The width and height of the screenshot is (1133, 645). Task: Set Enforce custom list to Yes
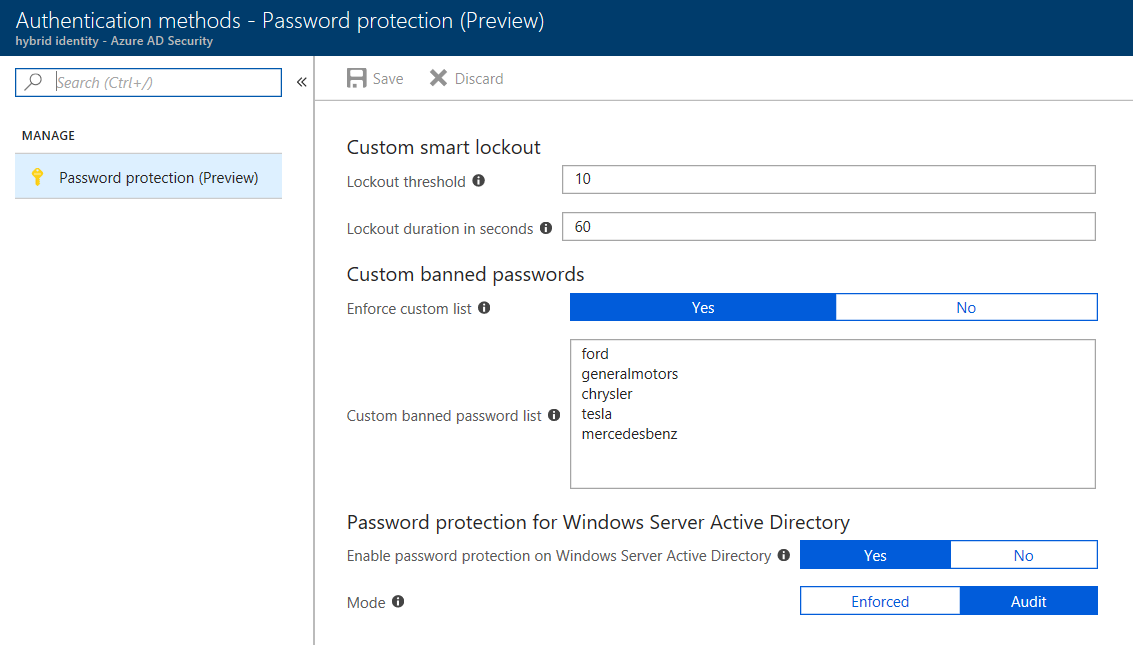tap(702, 308)
